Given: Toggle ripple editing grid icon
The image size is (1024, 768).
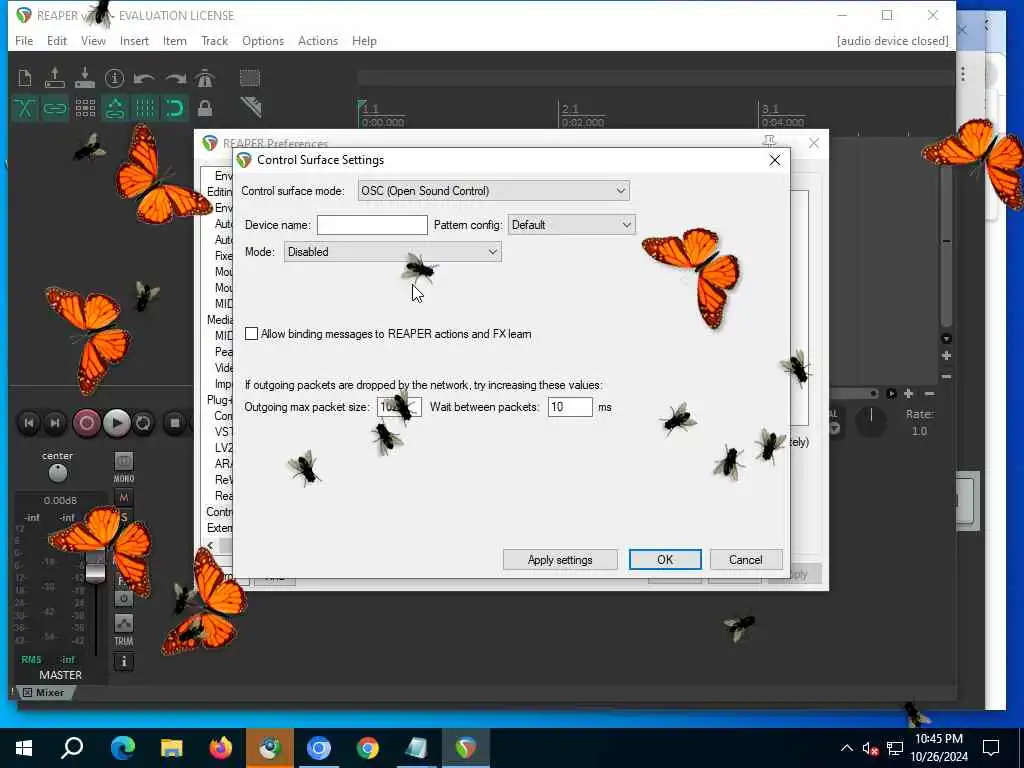Looking at the screenshot, I should pyautogui.click(x=85, y=108).
